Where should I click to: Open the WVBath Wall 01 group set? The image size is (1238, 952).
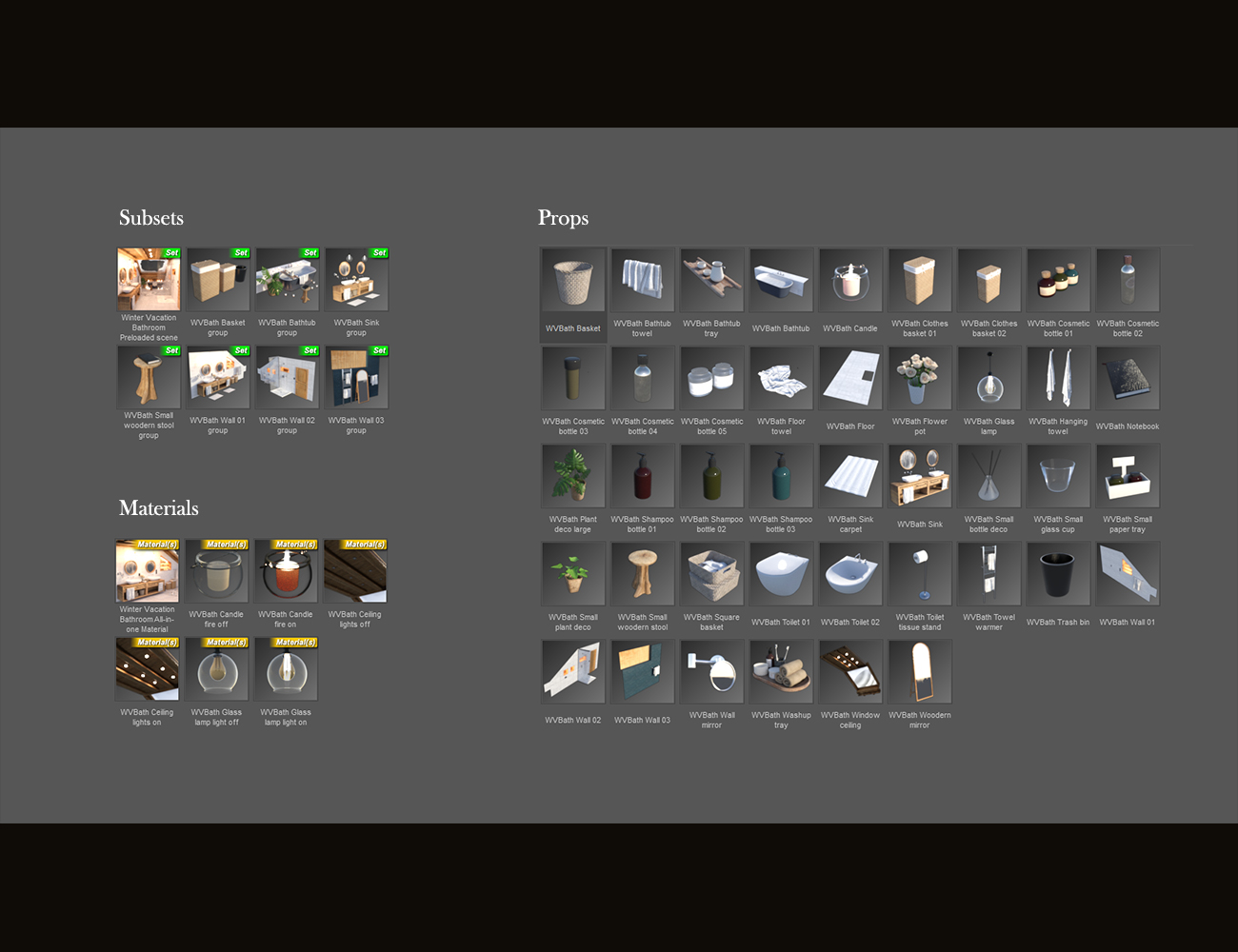tap(218, 378)
